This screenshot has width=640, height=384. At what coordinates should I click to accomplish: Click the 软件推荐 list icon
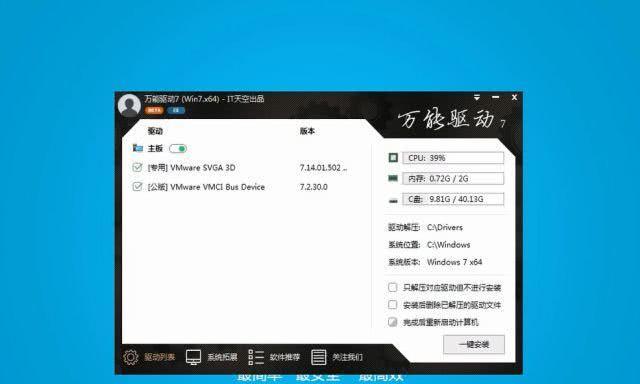click(256, 357)
